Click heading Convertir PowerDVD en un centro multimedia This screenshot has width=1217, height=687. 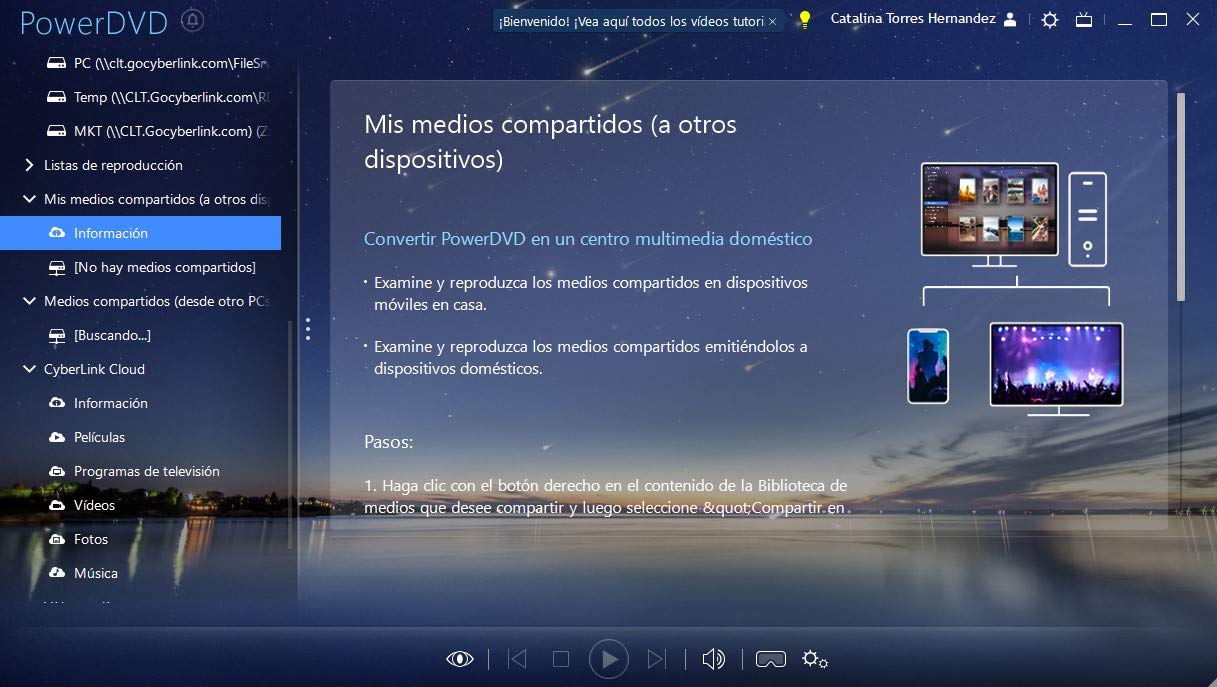588,239
